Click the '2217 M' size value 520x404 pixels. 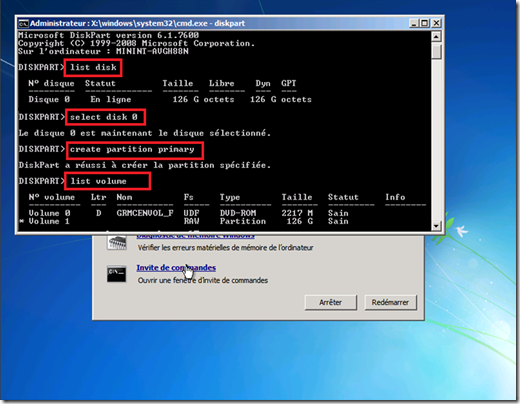297,213
